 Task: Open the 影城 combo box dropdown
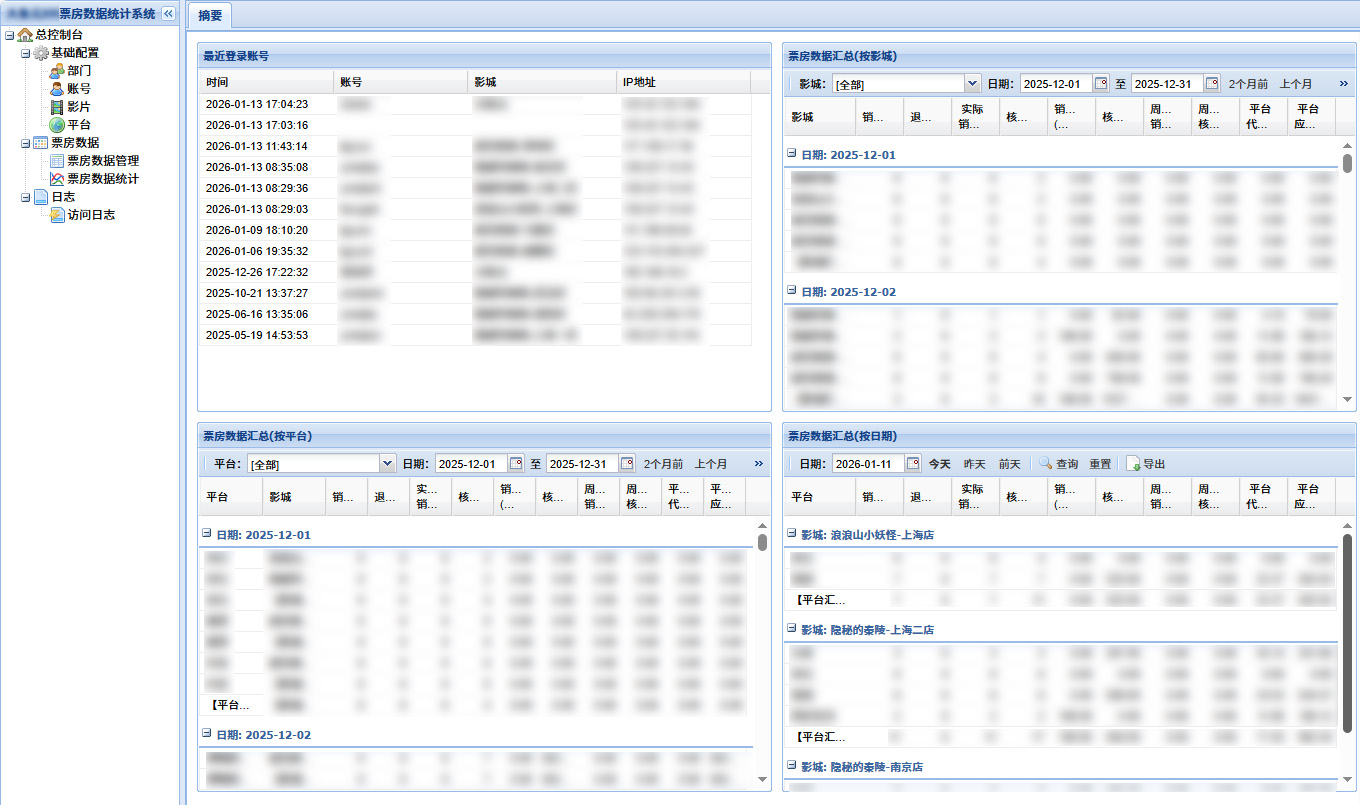point(972,84)
